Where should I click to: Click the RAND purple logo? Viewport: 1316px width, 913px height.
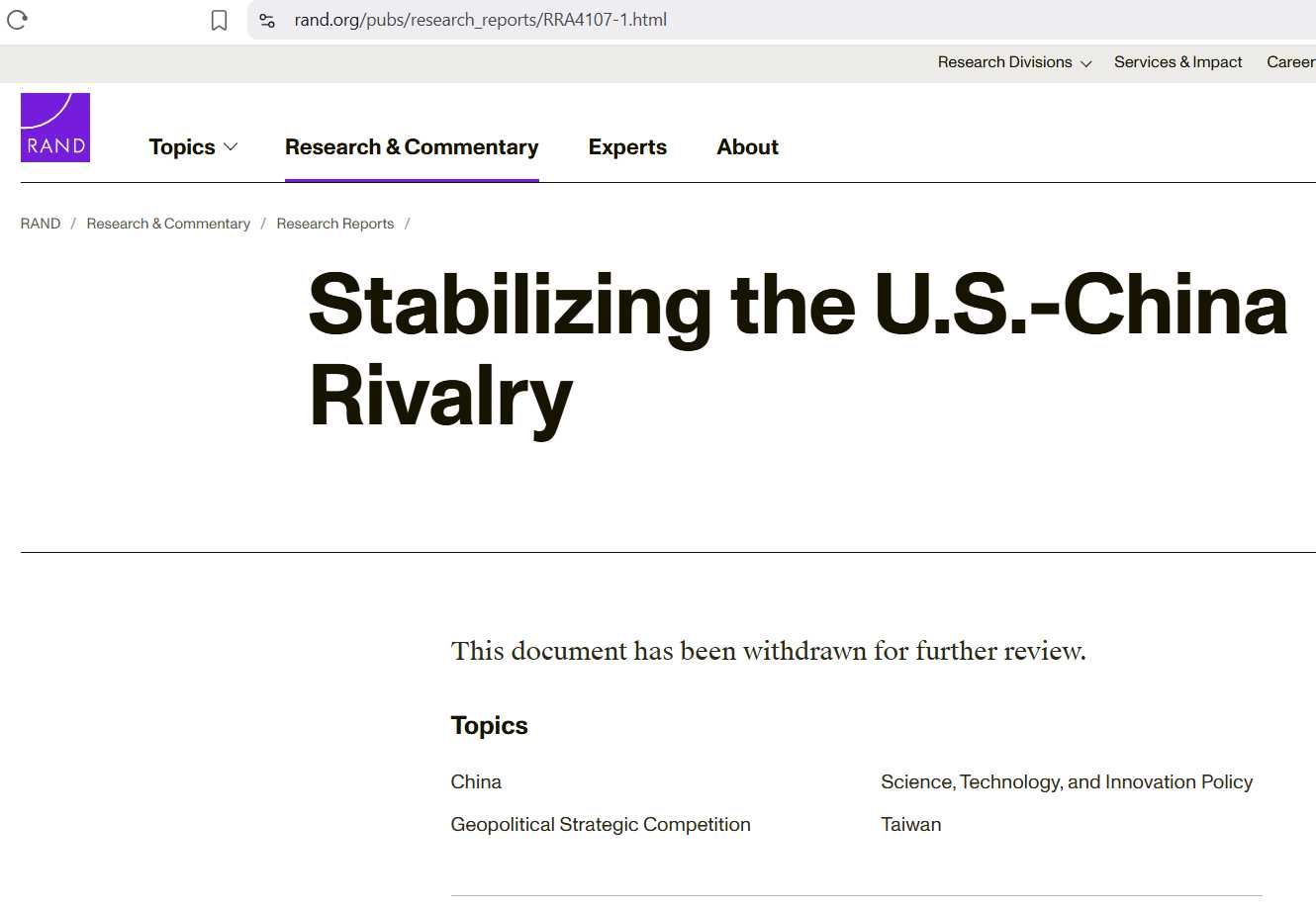pyautogui.click(x=55, y=128)
